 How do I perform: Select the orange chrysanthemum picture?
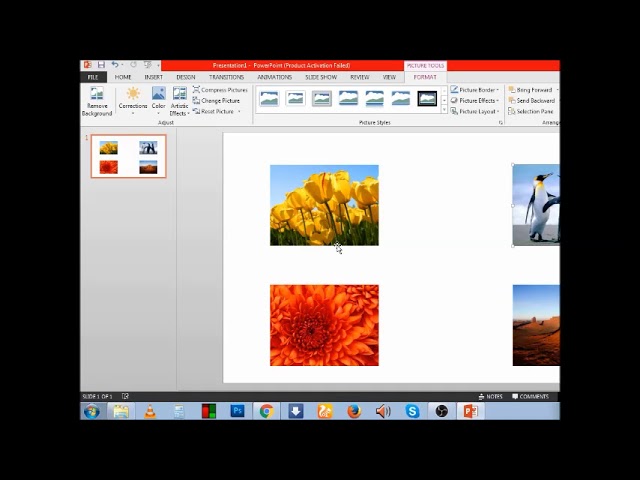[324, 325]
